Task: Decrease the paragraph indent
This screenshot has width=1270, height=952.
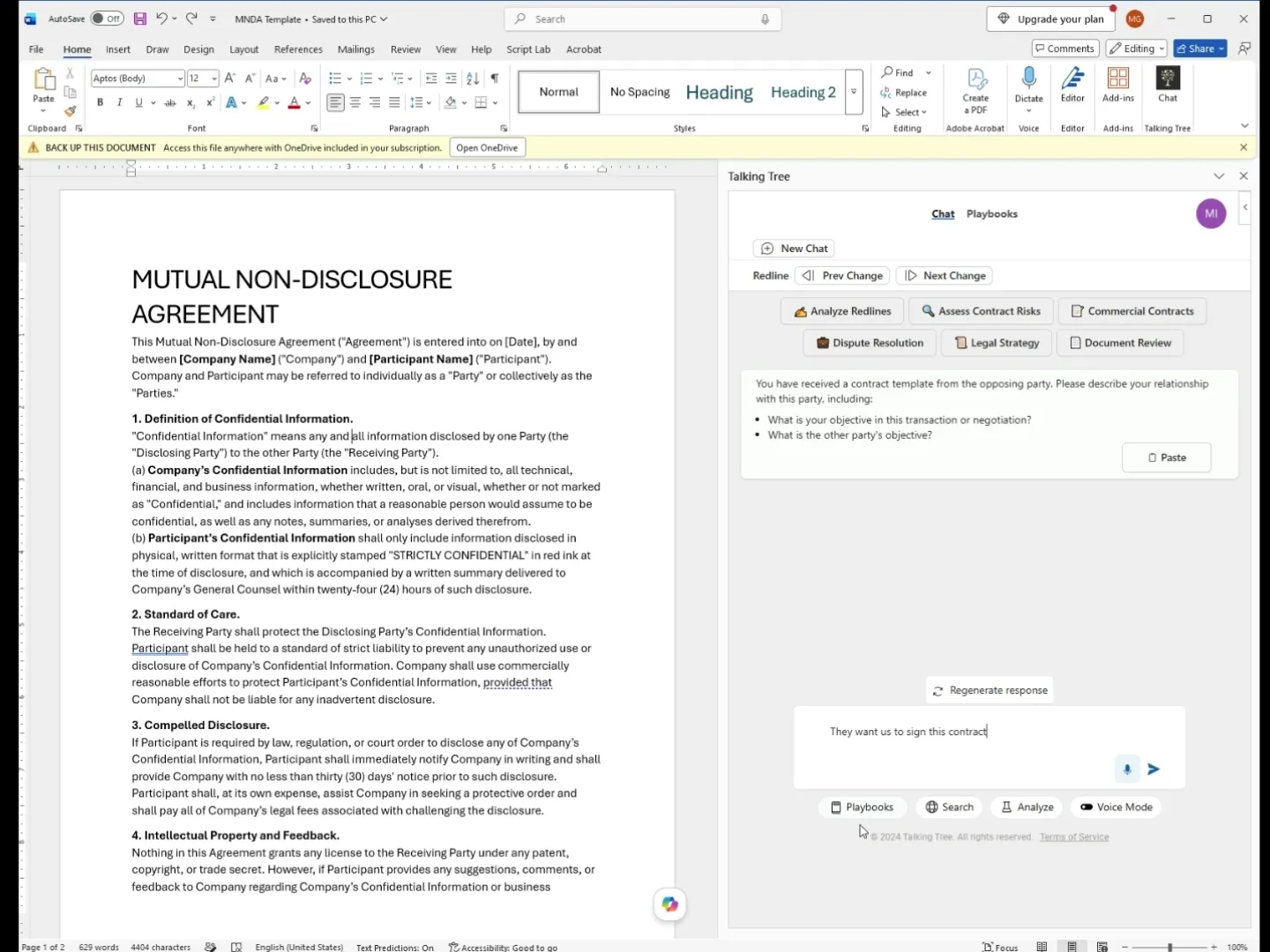Action: (x=431, y=78)
